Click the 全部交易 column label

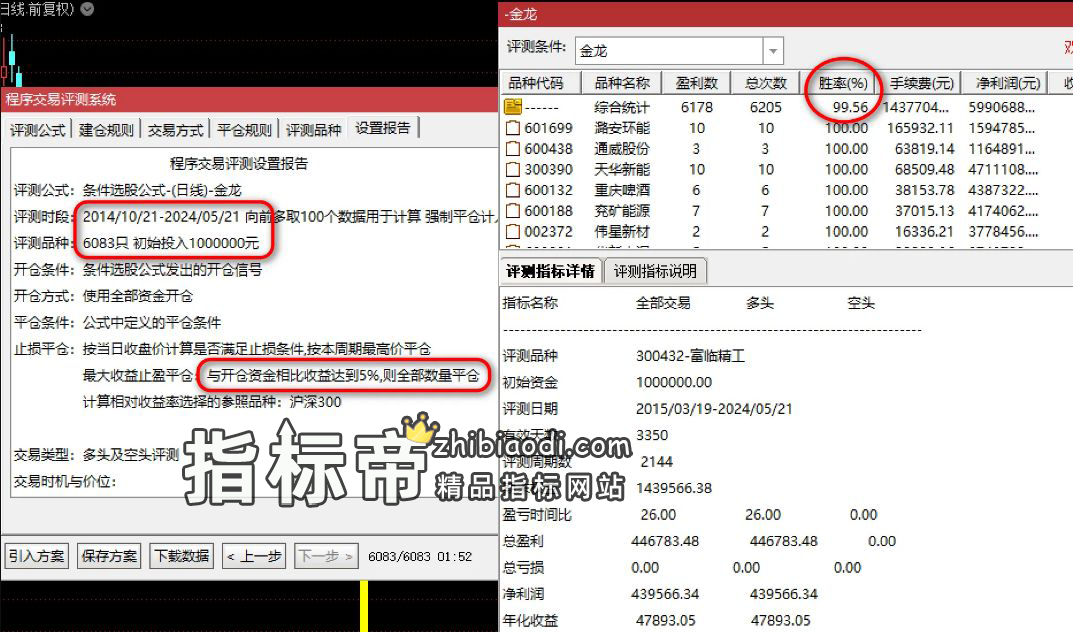point(663,303)
